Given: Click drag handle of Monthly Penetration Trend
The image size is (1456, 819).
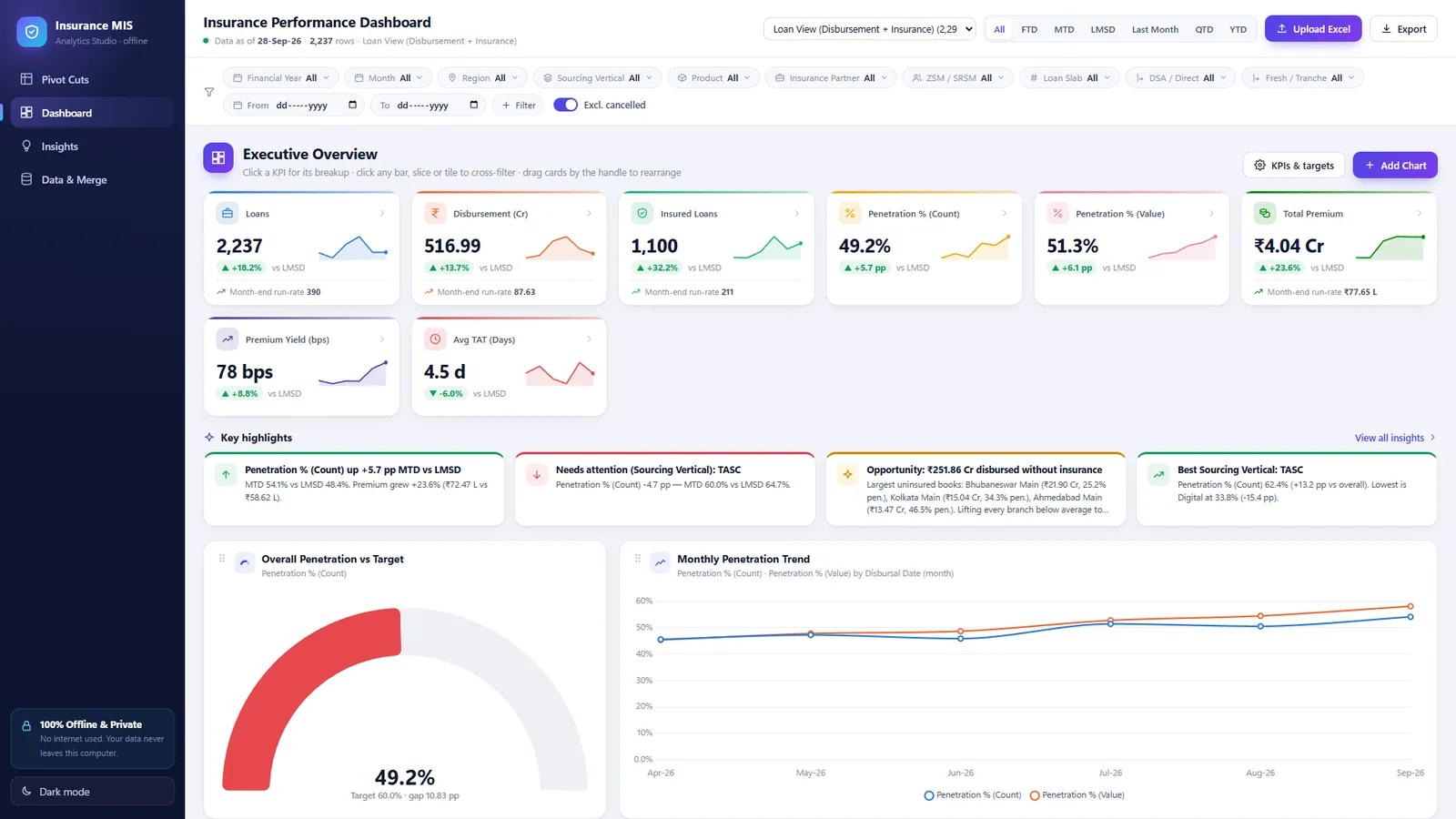Looking at the screenshot, I should tap(638, 559).
